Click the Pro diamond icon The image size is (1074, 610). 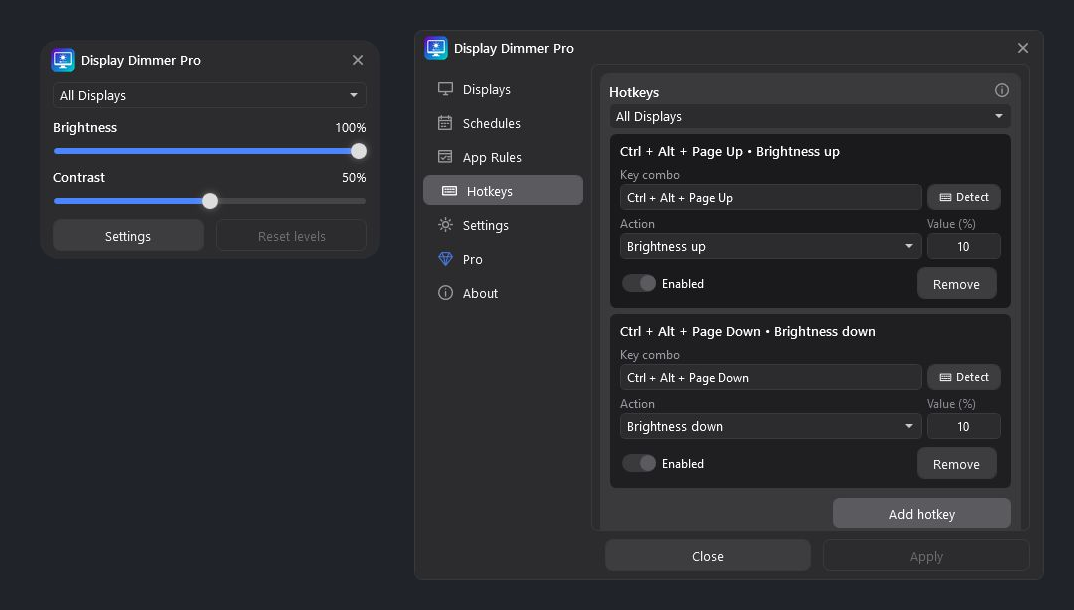[x=445, y=259]
